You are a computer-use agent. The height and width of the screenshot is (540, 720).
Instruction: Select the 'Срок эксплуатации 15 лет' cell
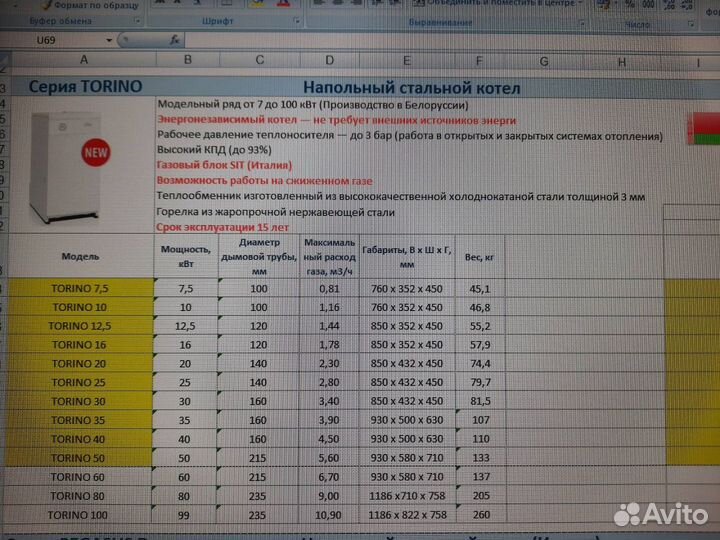(x=222, y=227)
